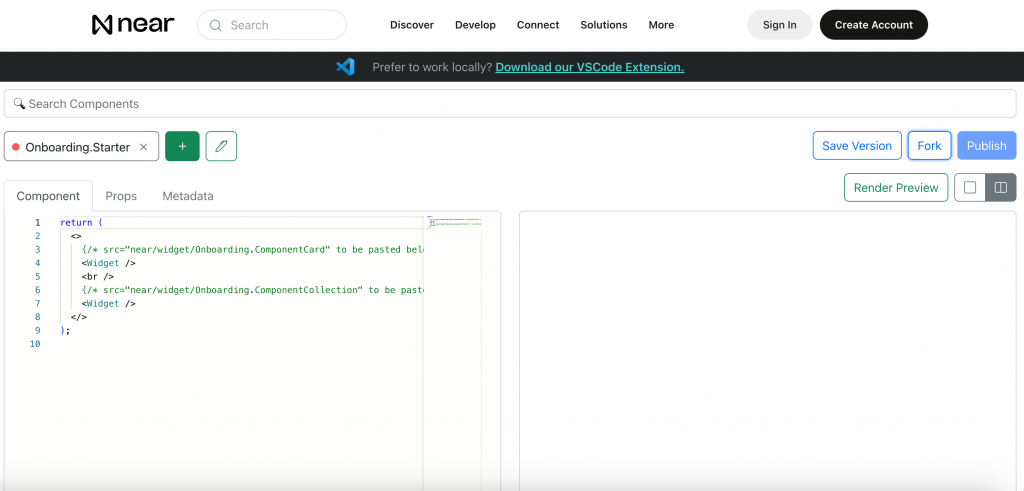Switch to the Props tab
This screenshot has height=491, width=1024.
click(x=121, y=196)
